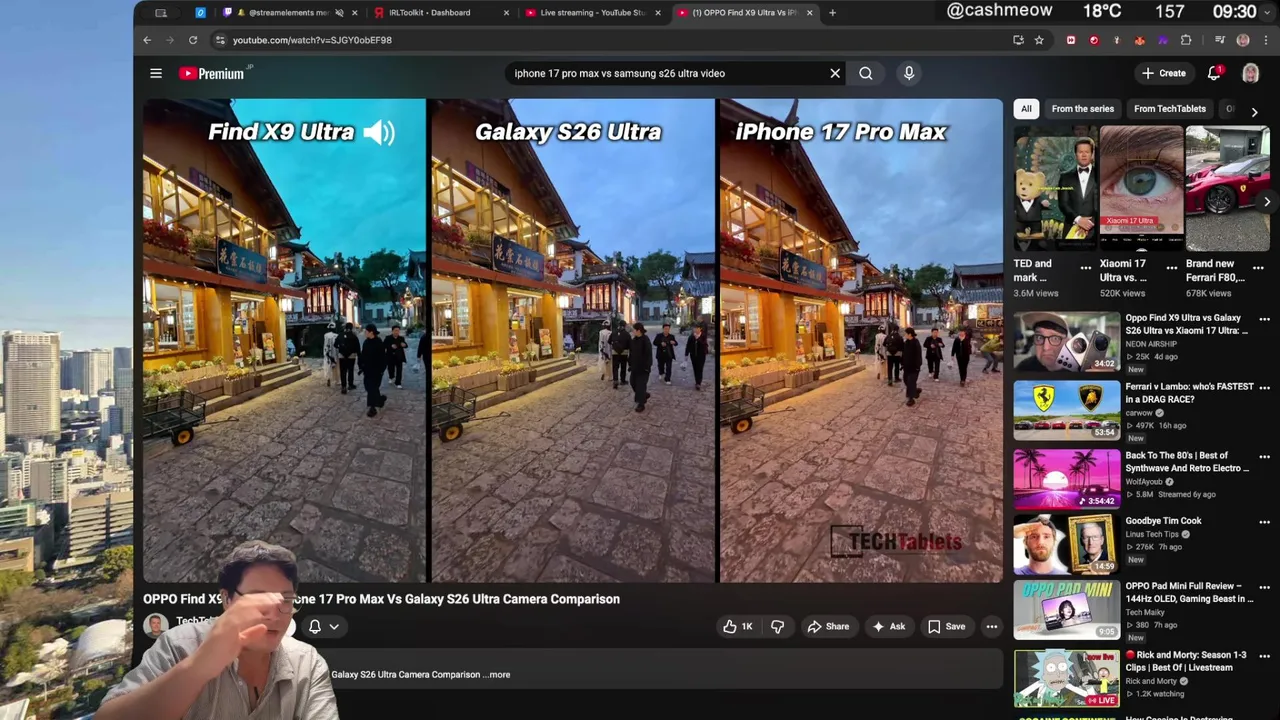Screen dimensions: 1280x720
Task: Open options for Rick and Morty livestream
Action: [1264, 656]
